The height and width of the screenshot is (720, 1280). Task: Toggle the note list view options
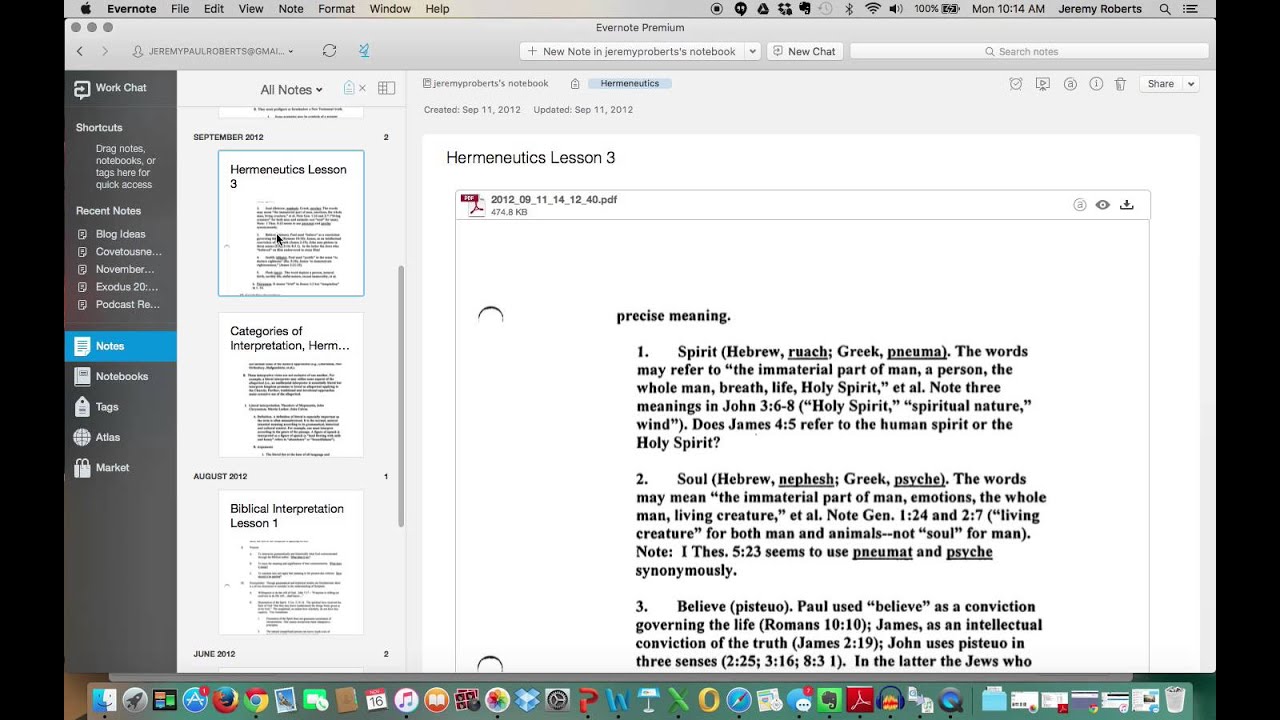[x=386, y=89]
